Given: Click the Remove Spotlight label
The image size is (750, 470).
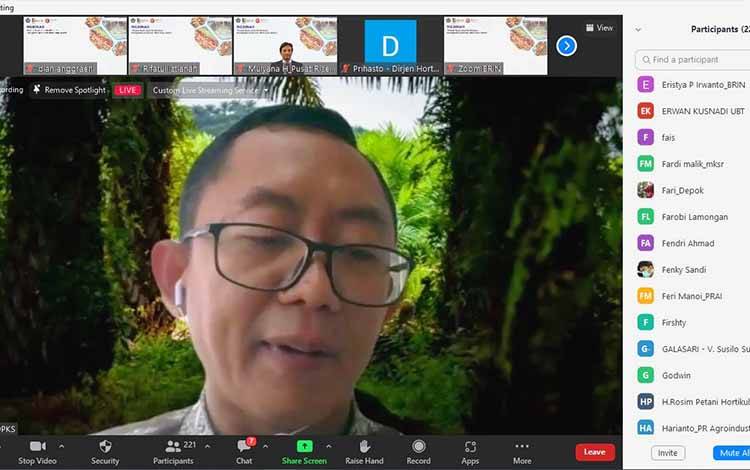Looking at the screenshot, I should coord(75,90).
